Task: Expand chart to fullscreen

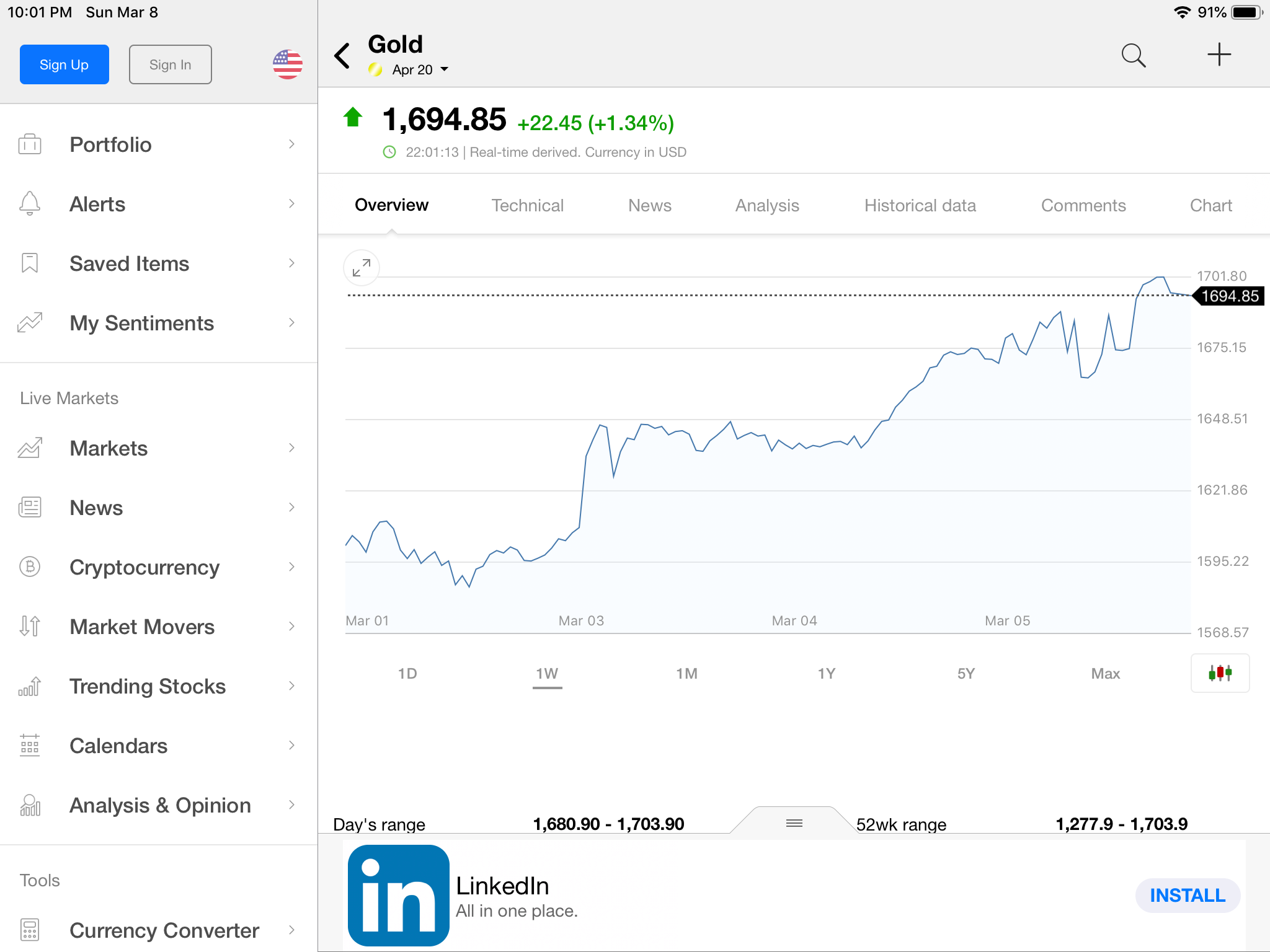Action: coord(362,268)
